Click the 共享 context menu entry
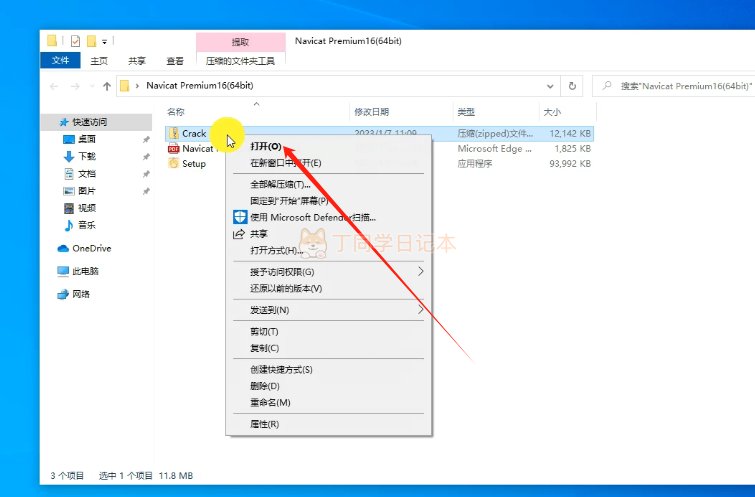Screen dimensions: 755x497 pos(259,234)
